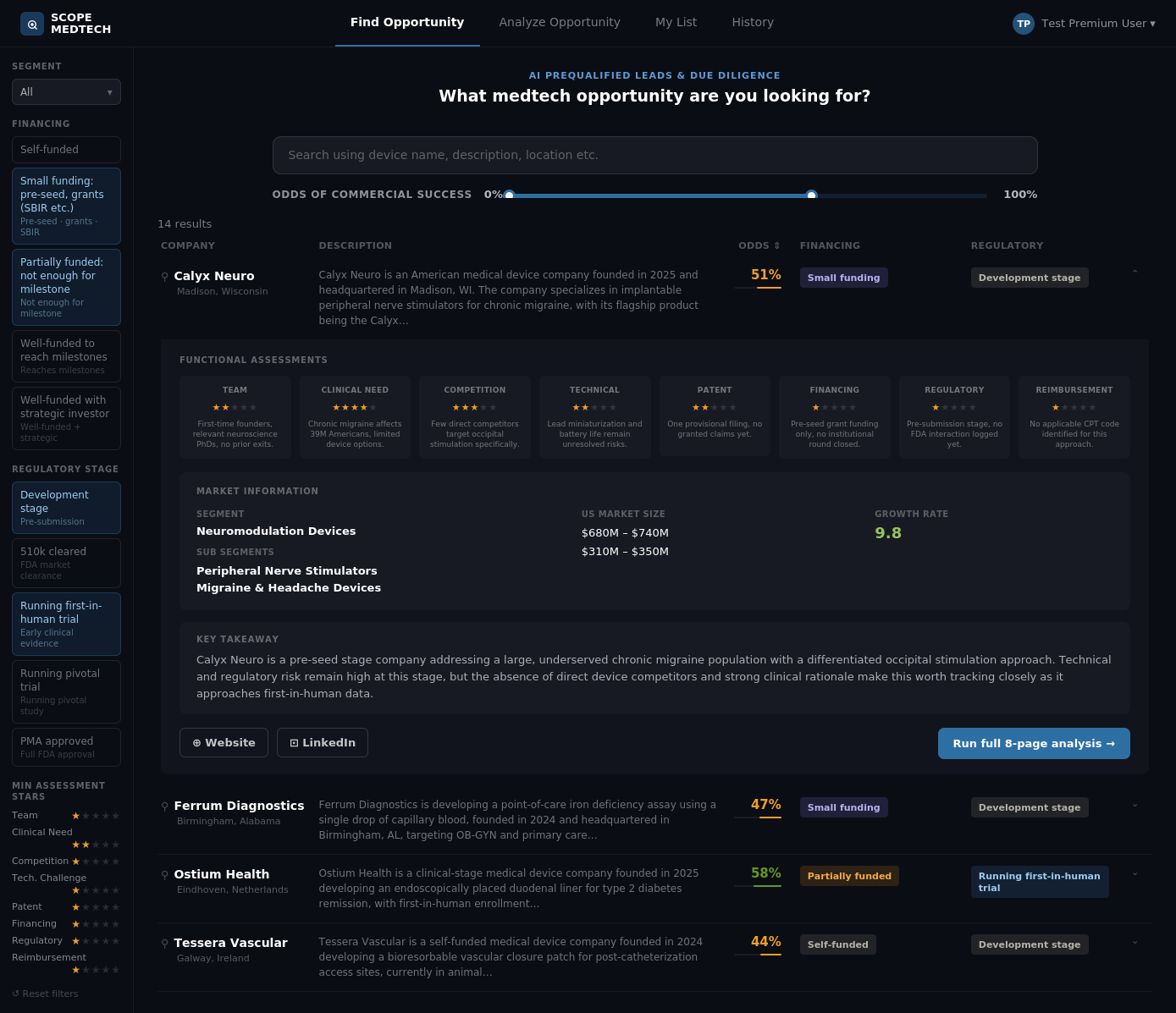Open the History tab

[753, 23]
